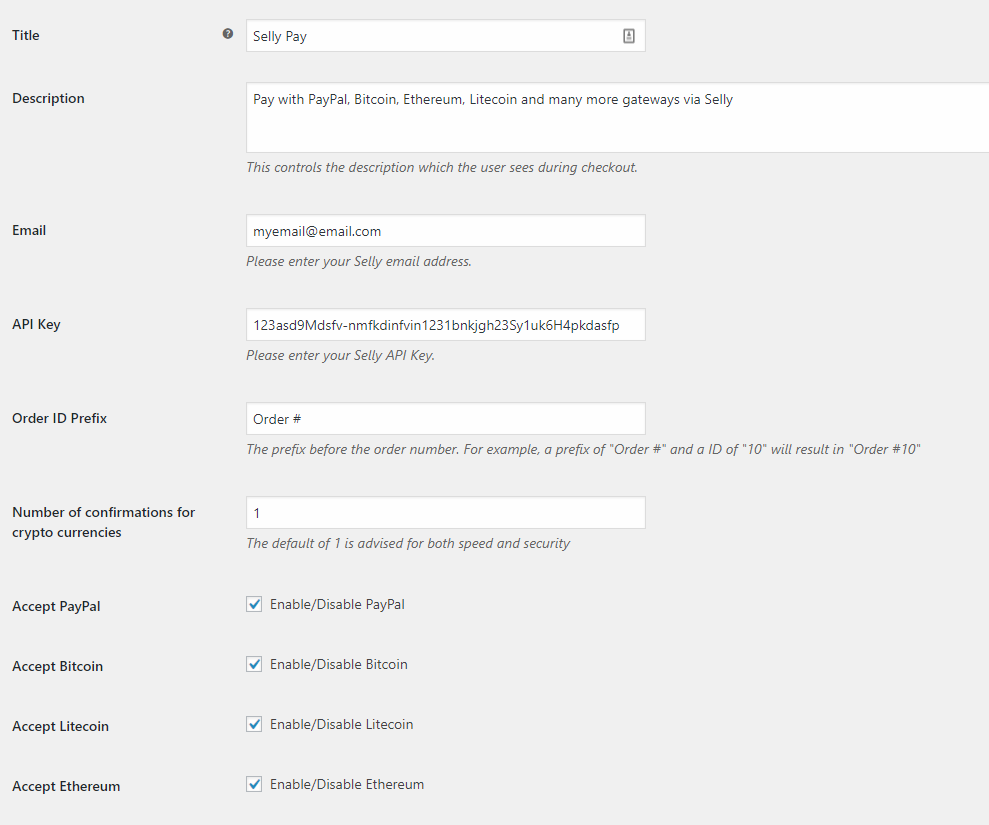Click the API Key row label
Image resolution: width=989 pixels, height=825 pixels.
point(36,325)
